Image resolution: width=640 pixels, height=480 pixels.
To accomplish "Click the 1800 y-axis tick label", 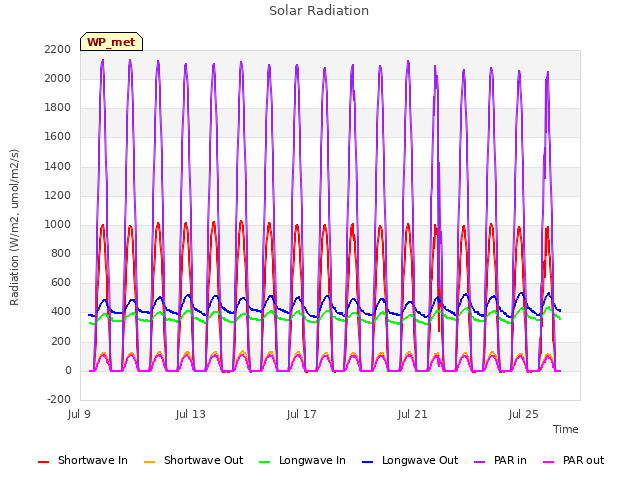I will pyautogui.click(x=58, y=108).
